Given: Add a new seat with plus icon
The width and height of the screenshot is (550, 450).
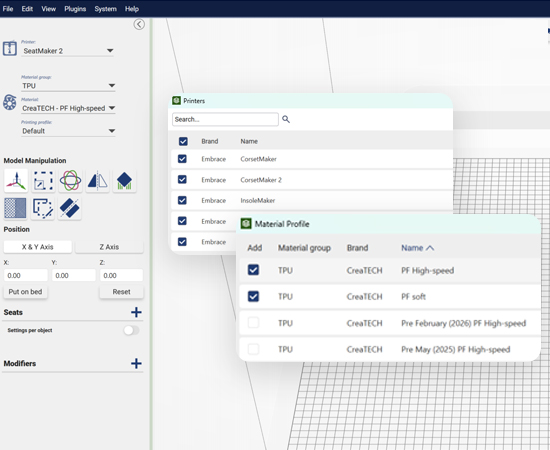Looking at the screenshot, I should coord(136,312).
